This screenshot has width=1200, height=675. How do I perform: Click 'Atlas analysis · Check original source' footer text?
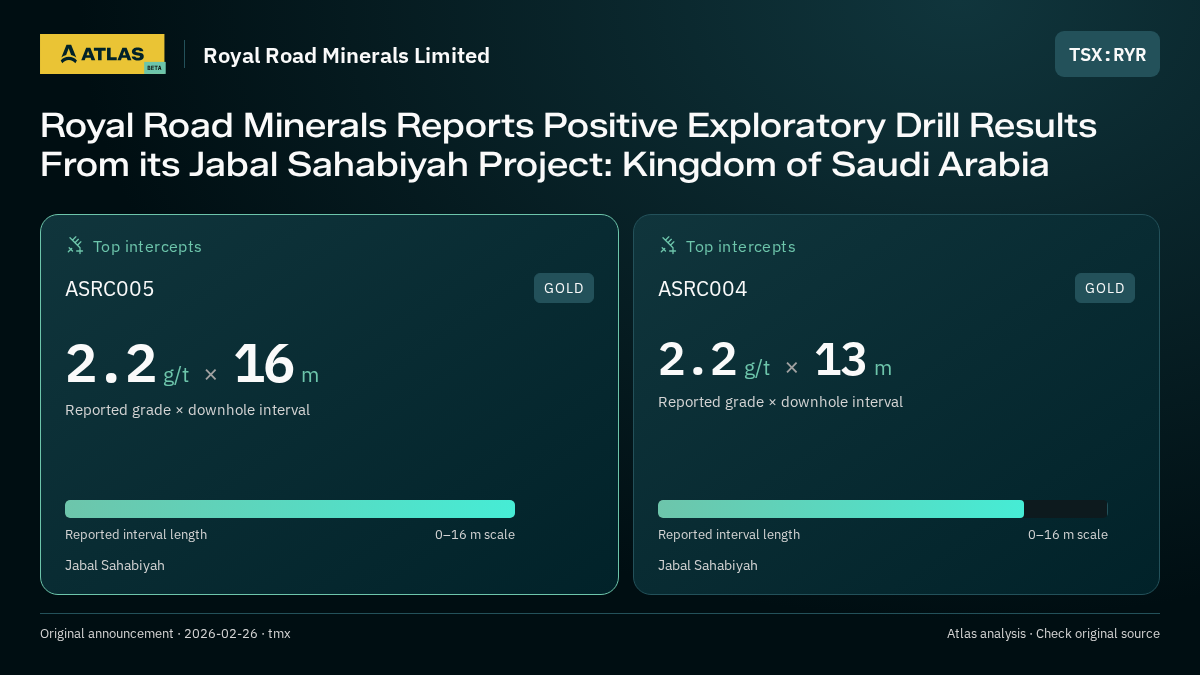pos(1053,634)
